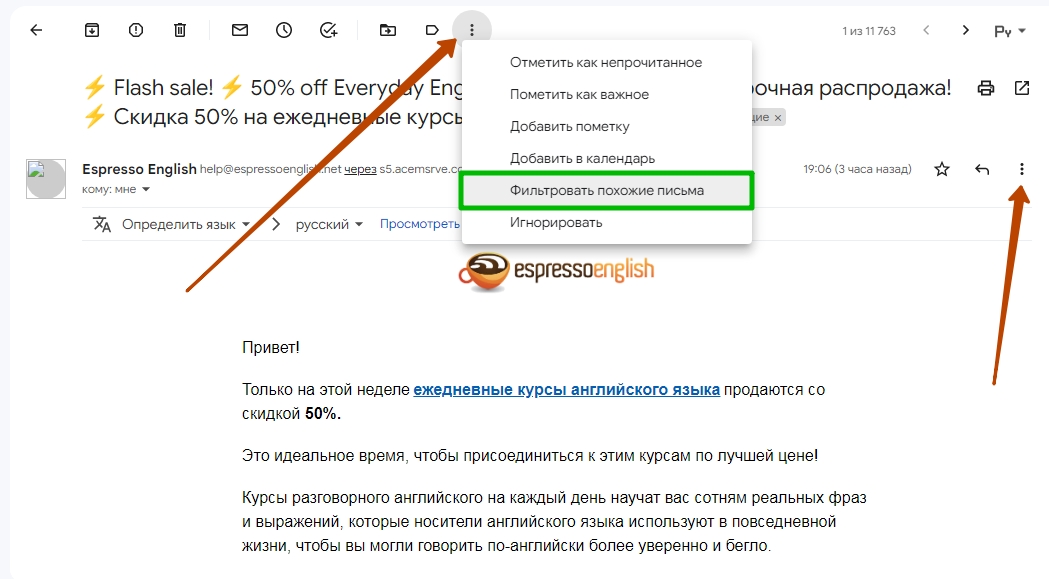The image size is (1049, 579).
Task: Open the 'ежедневные курсы английского языка' link
Action: (567, 390)
